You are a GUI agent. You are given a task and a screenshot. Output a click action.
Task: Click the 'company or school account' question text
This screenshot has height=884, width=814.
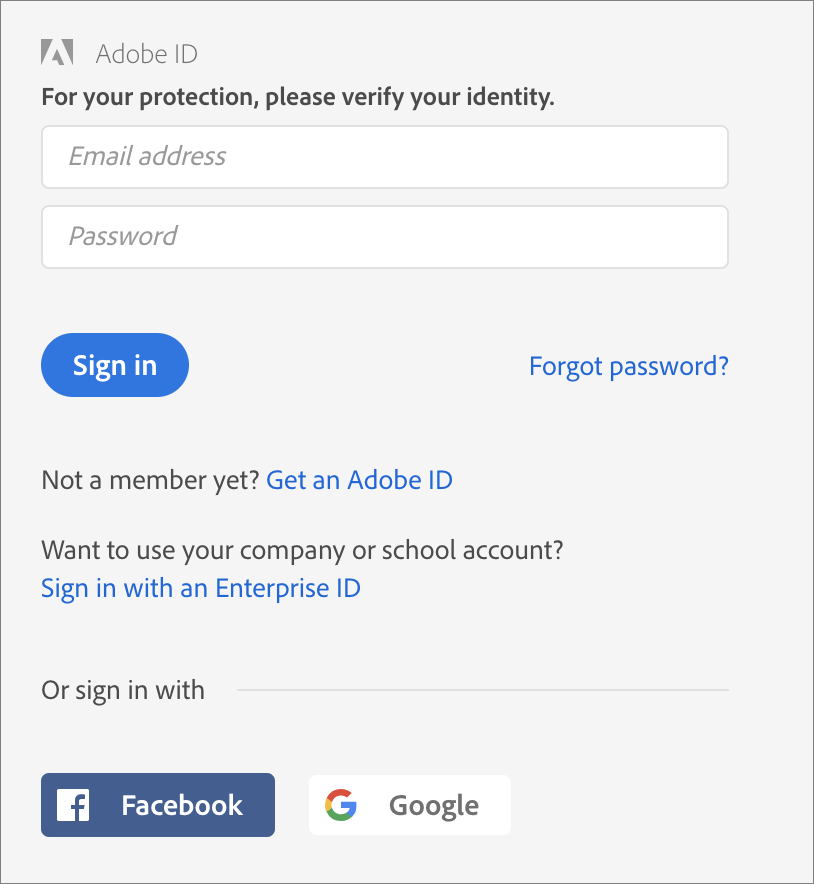click(x=302, y=549)
